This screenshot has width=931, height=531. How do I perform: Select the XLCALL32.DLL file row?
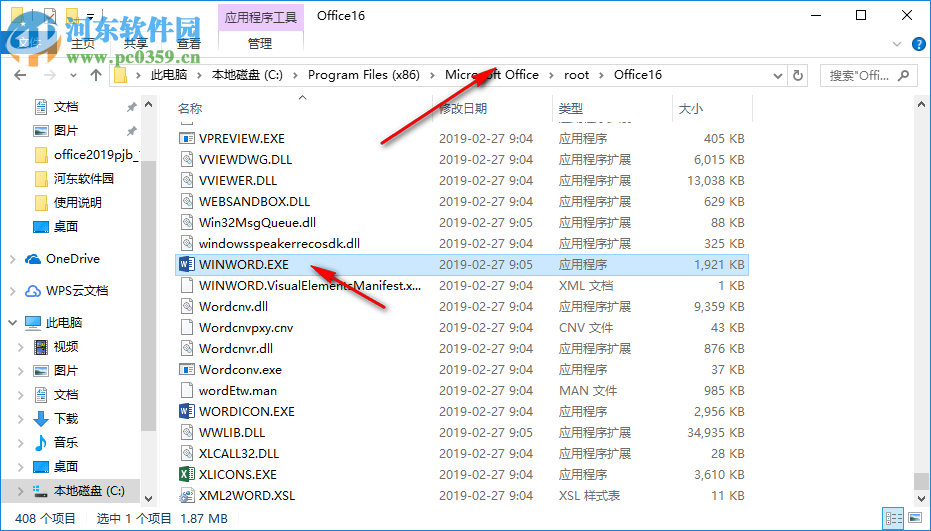462,453
